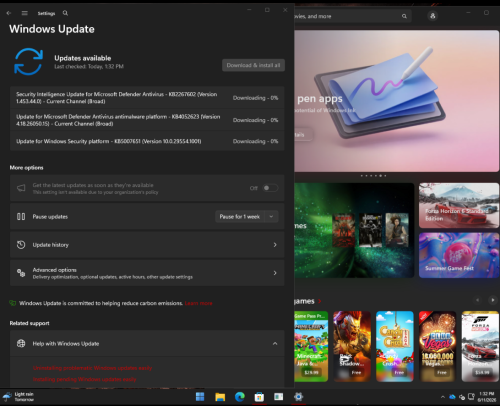The height and width of the screenshot is (406, 500).
Task: Open File Explorer from the taskbar
Action: 220,397
